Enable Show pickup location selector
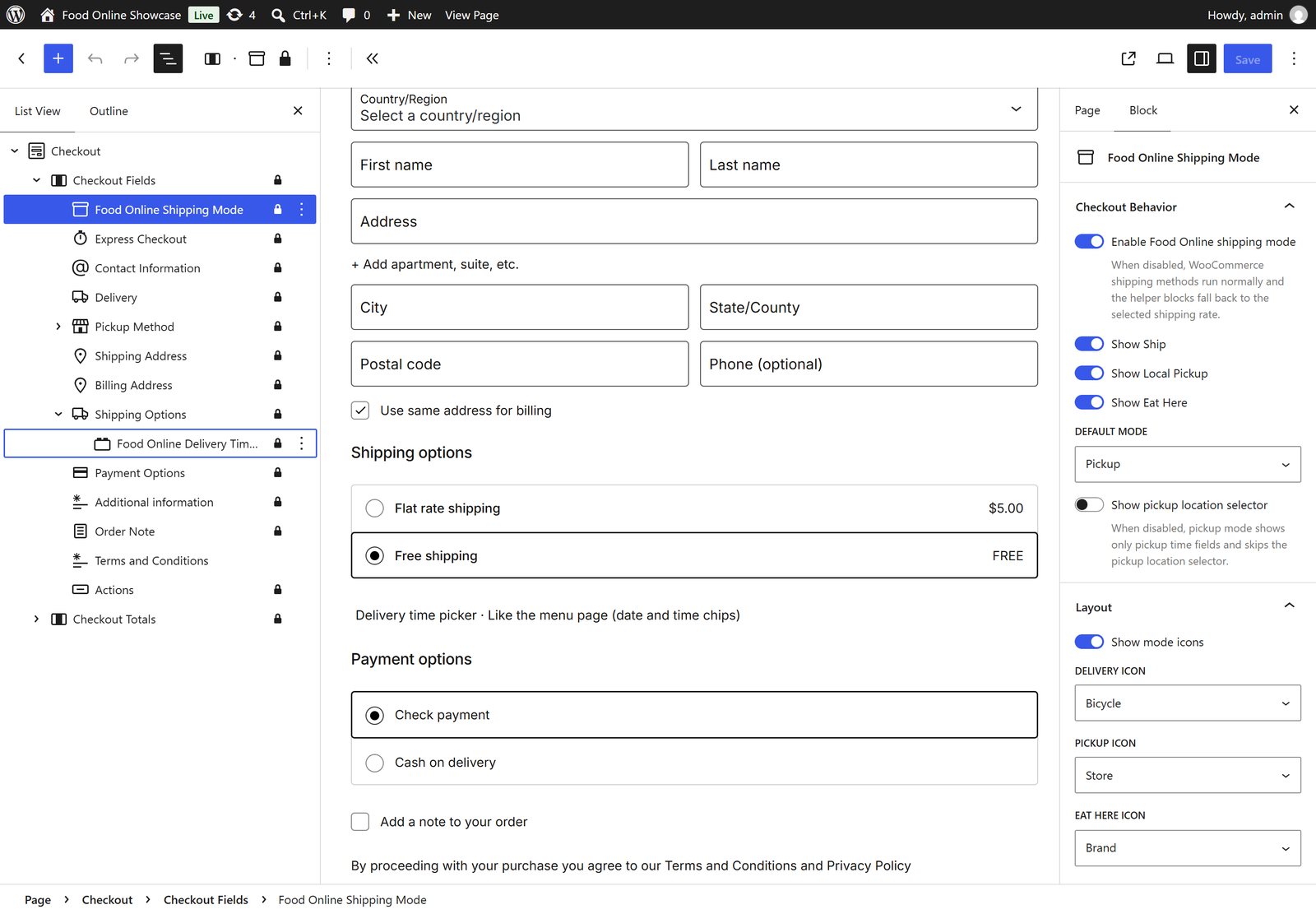This screenshot has height=914, width=1316. 1089,505
